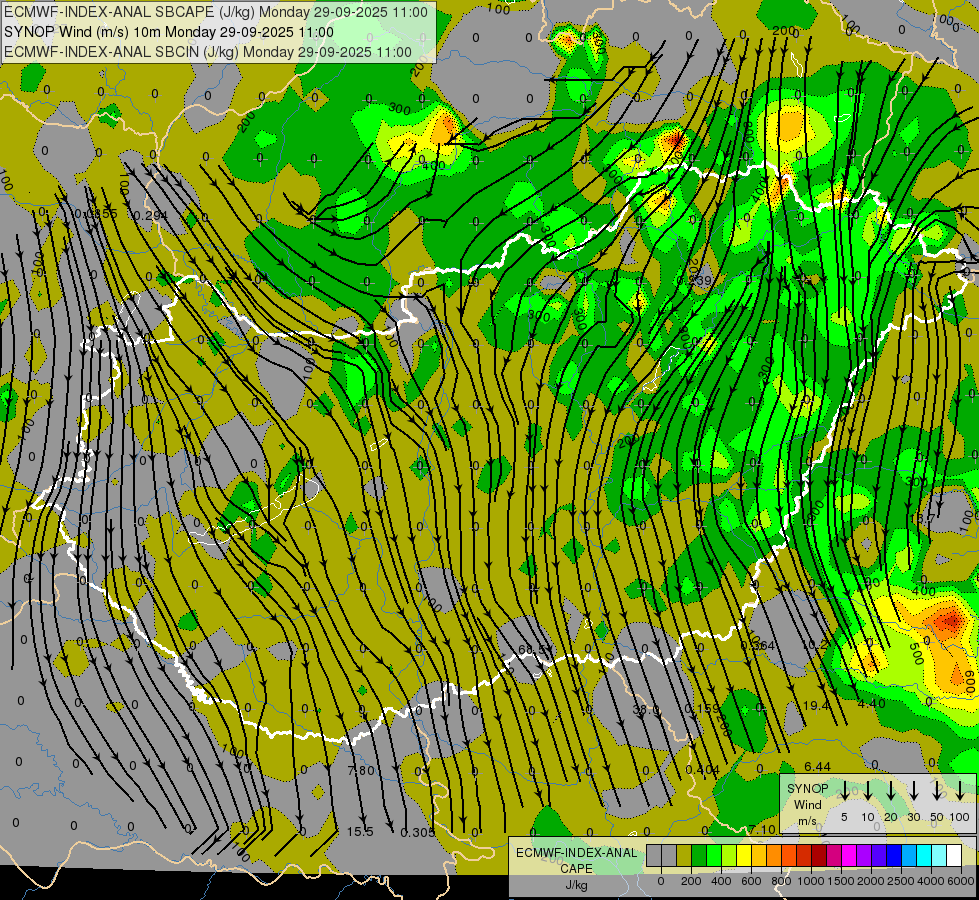Screen dimensions: 979x900
Task: Click the SYNOP Wind 10m title line
Action: 169,32
